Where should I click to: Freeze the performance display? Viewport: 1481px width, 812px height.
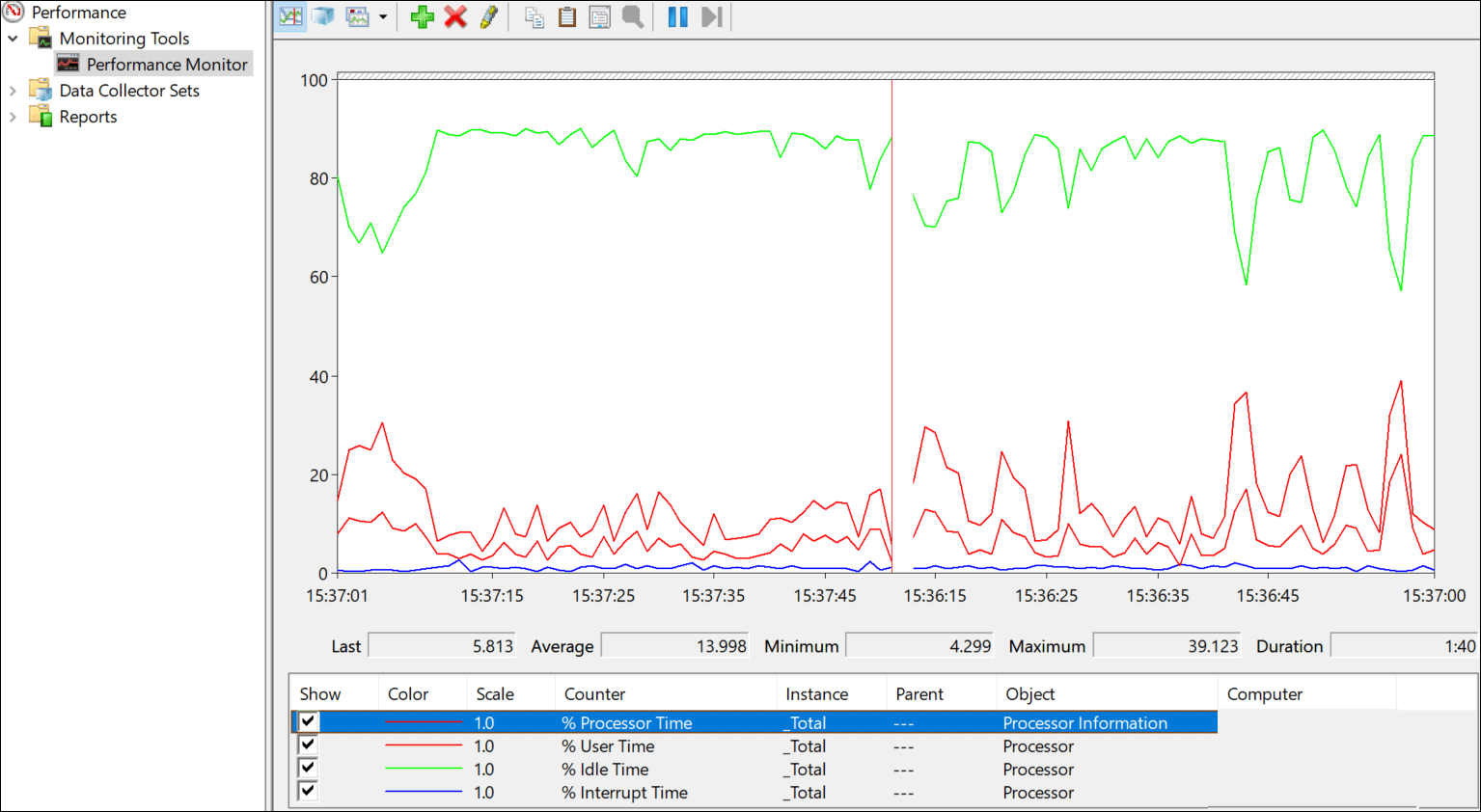coord(676,16)
